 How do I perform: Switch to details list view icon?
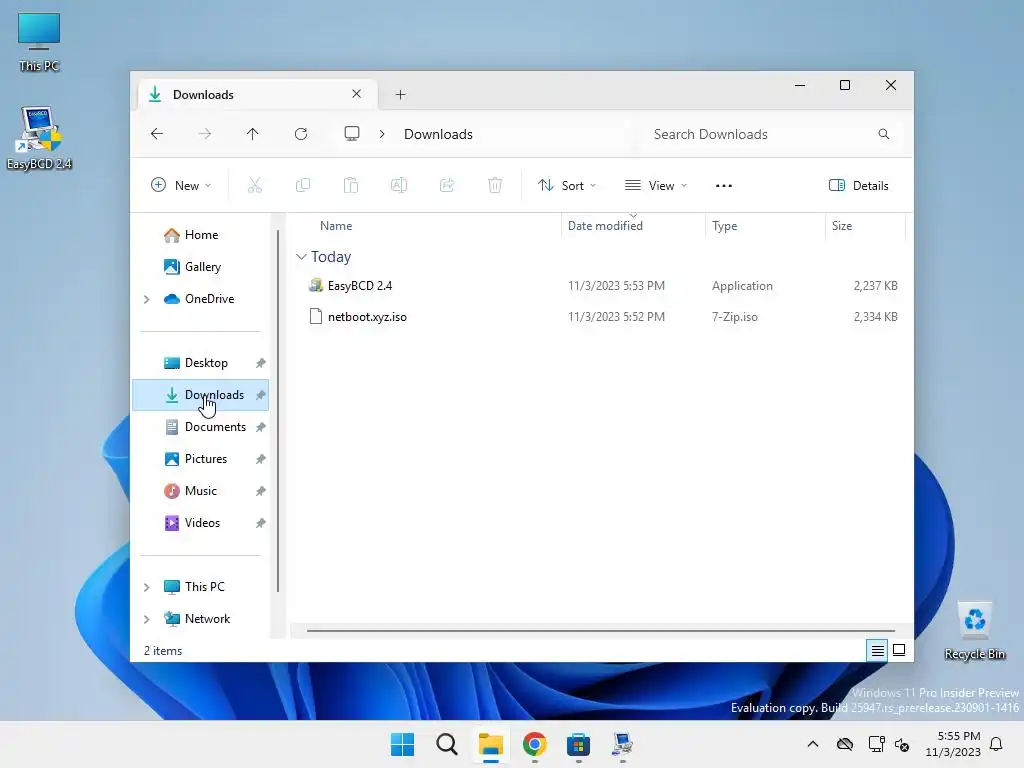877,650
